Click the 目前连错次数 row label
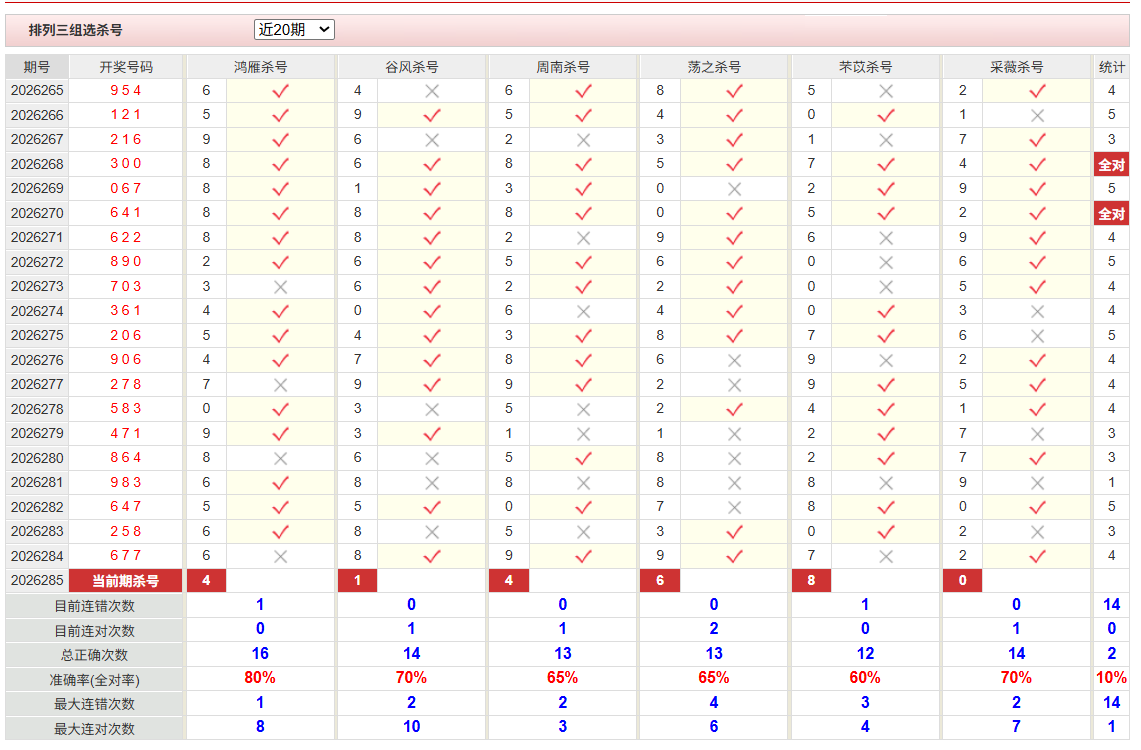Screen dimensions: 1141x750 coord(95,606)
